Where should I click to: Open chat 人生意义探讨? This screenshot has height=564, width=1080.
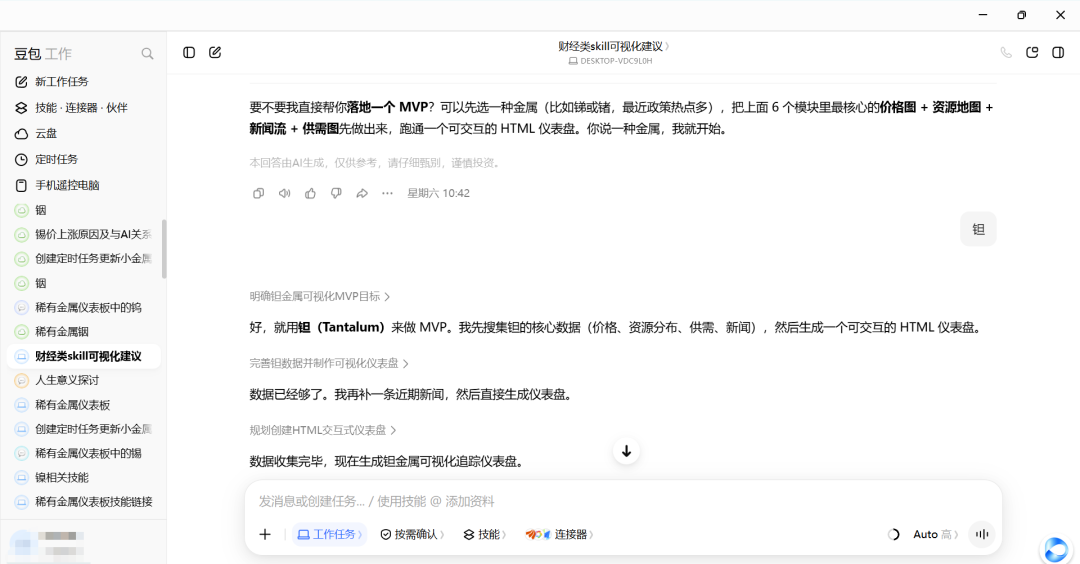(x=83, y=380)
